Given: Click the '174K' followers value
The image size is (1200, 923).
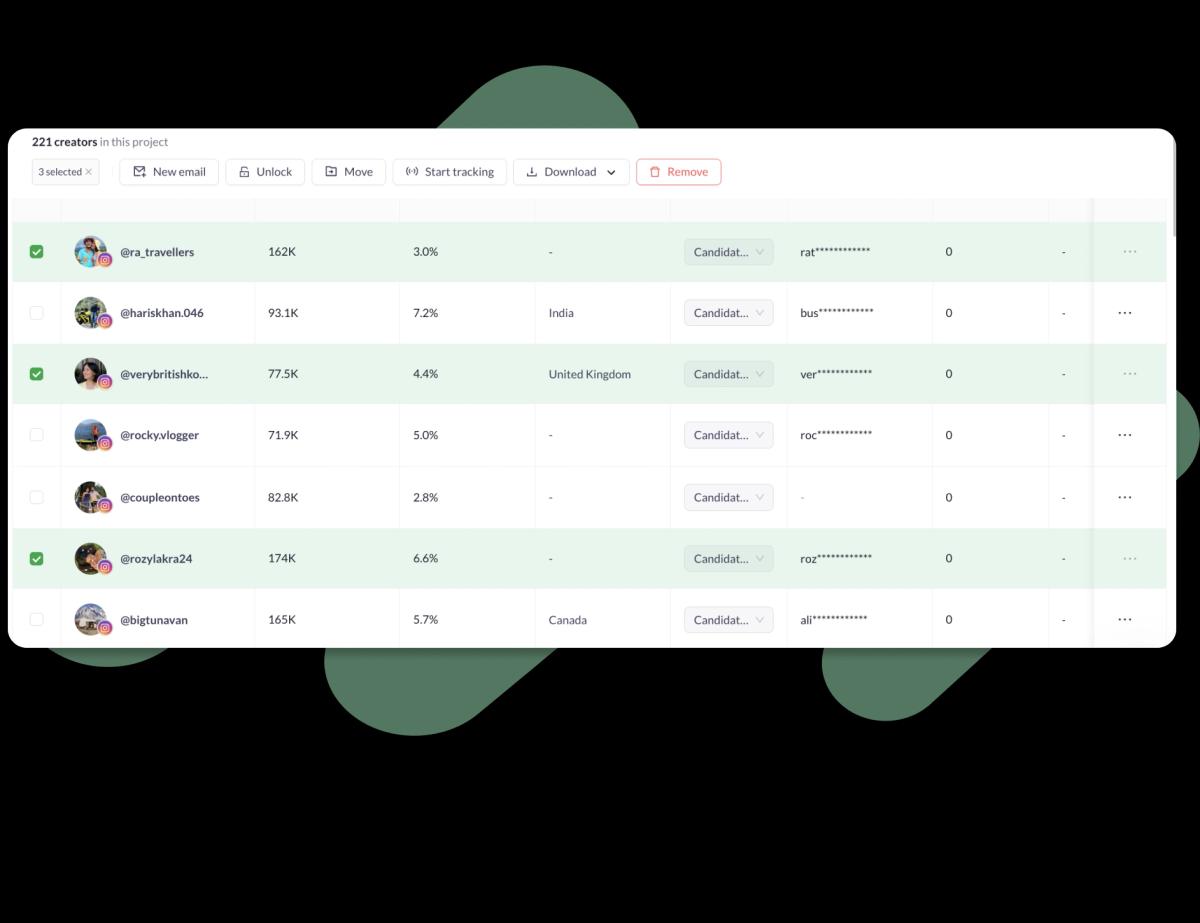Looking at the screenshot, I should [282, 558].
